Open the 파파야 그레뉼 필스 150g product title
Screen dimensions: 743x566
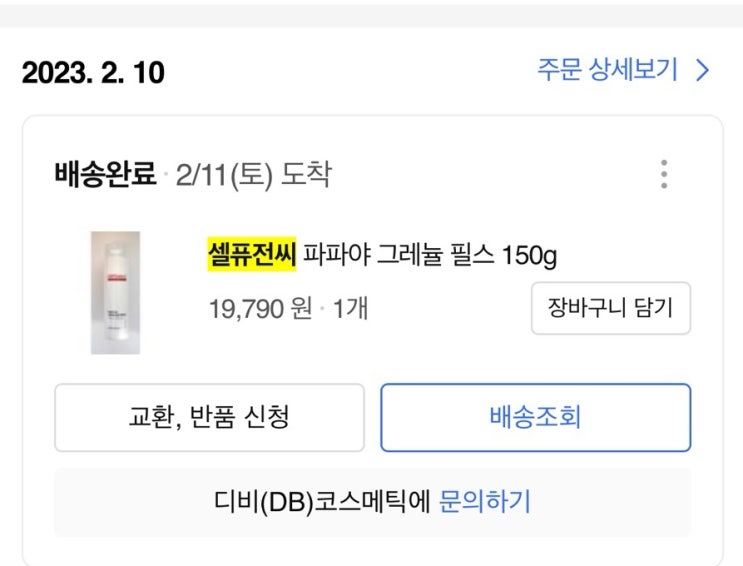400,256
